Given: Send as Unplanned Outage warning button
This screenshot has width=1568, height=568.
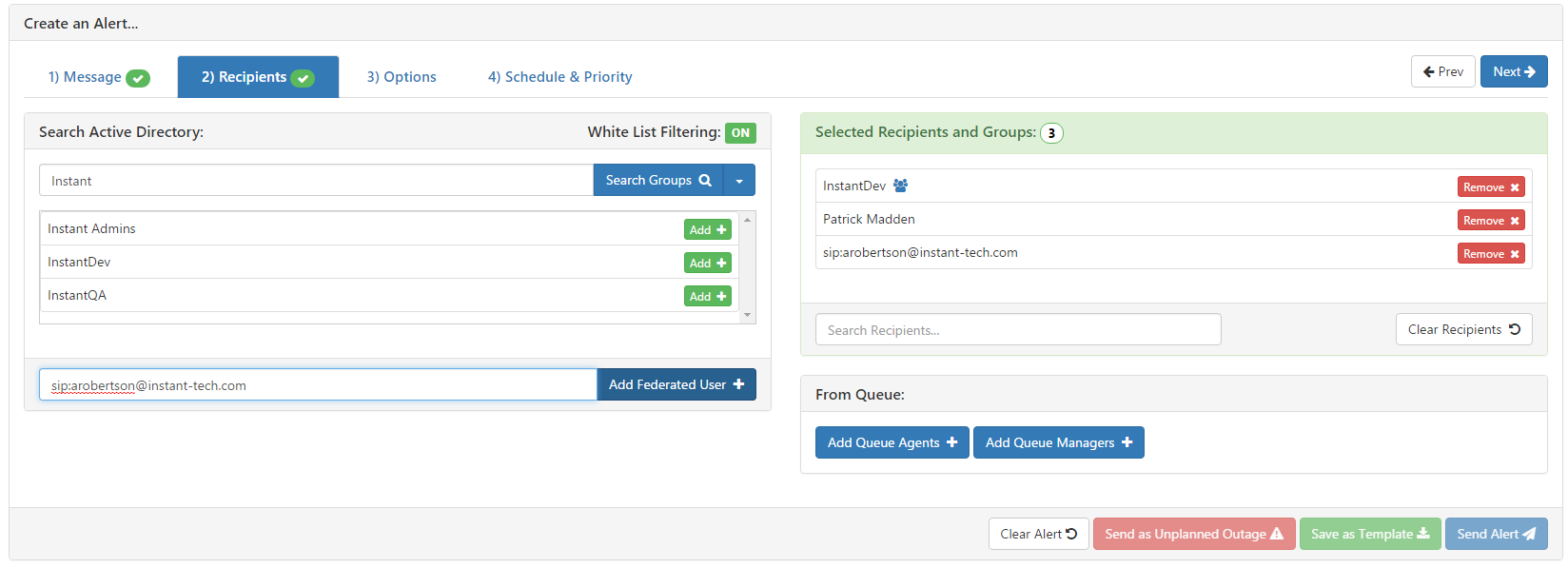Looking at the screenshot, I should point(1194,534).
